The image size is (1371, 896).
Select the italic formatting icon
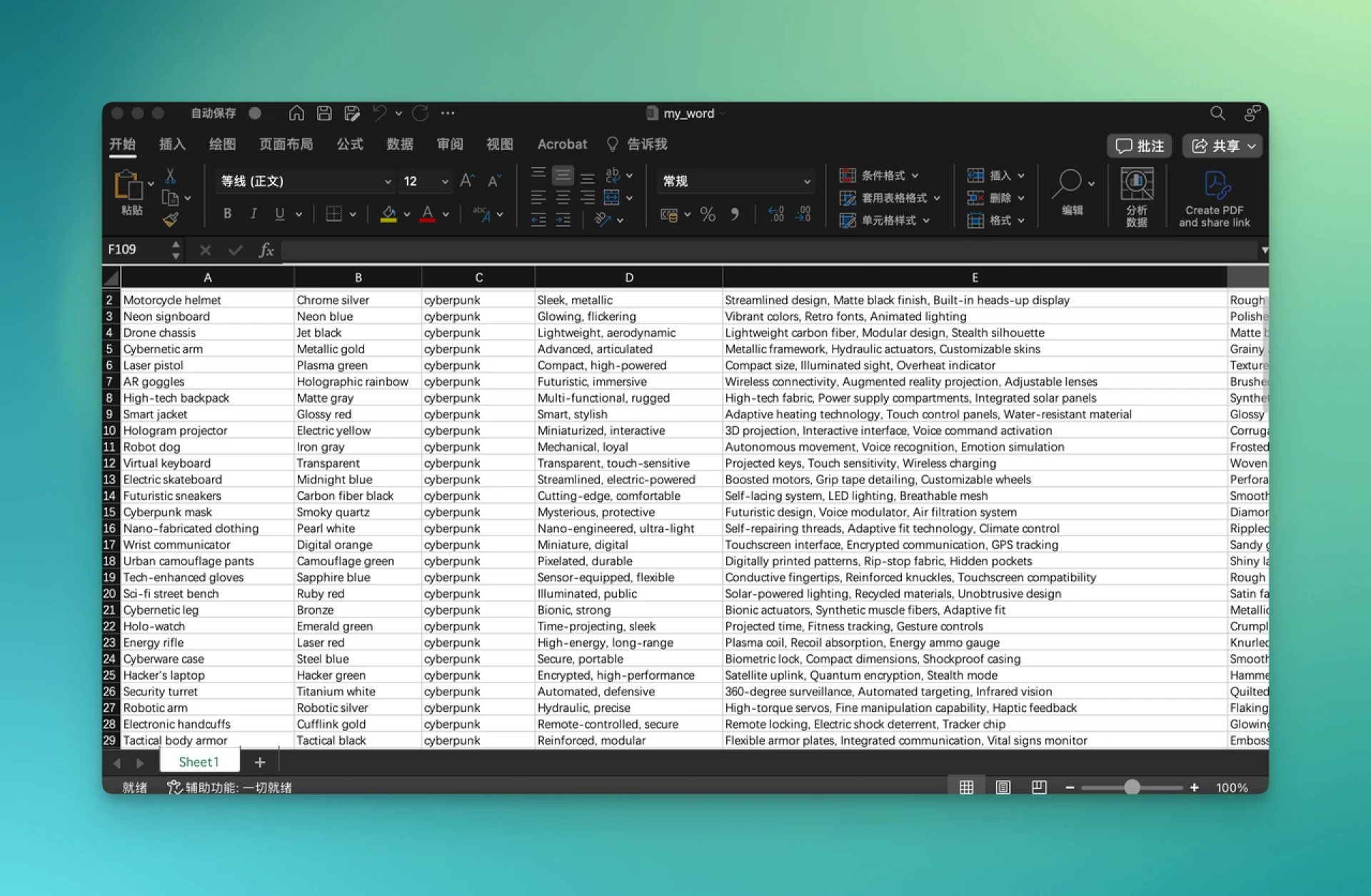coord(253,213)
